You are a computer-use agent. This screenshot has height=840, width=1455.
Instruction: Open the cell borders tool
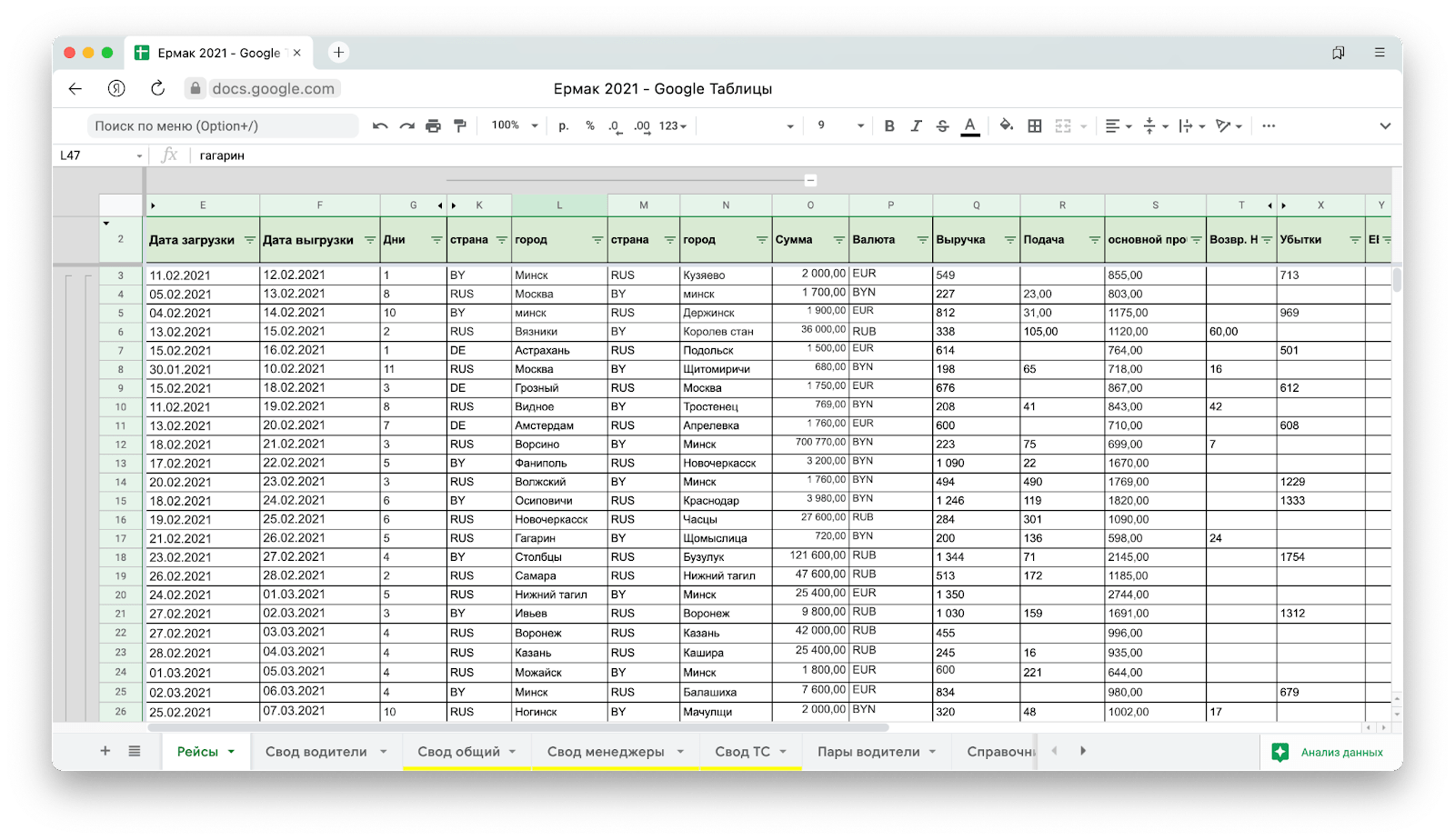click(1035, 126)
